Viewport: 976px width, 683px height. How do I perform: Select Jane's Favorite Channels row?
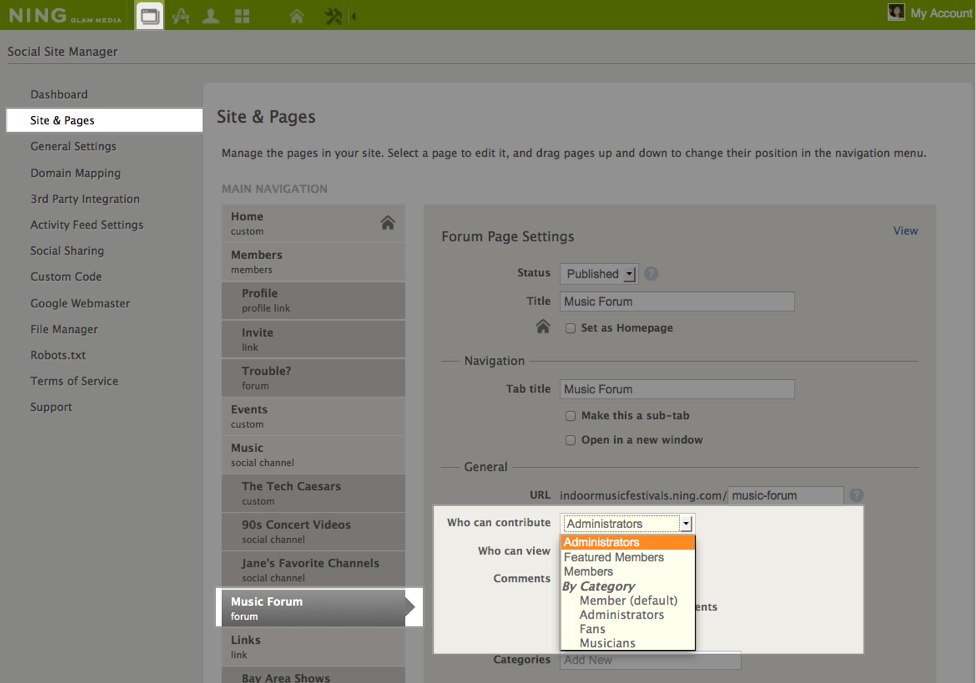click(313, 570)
